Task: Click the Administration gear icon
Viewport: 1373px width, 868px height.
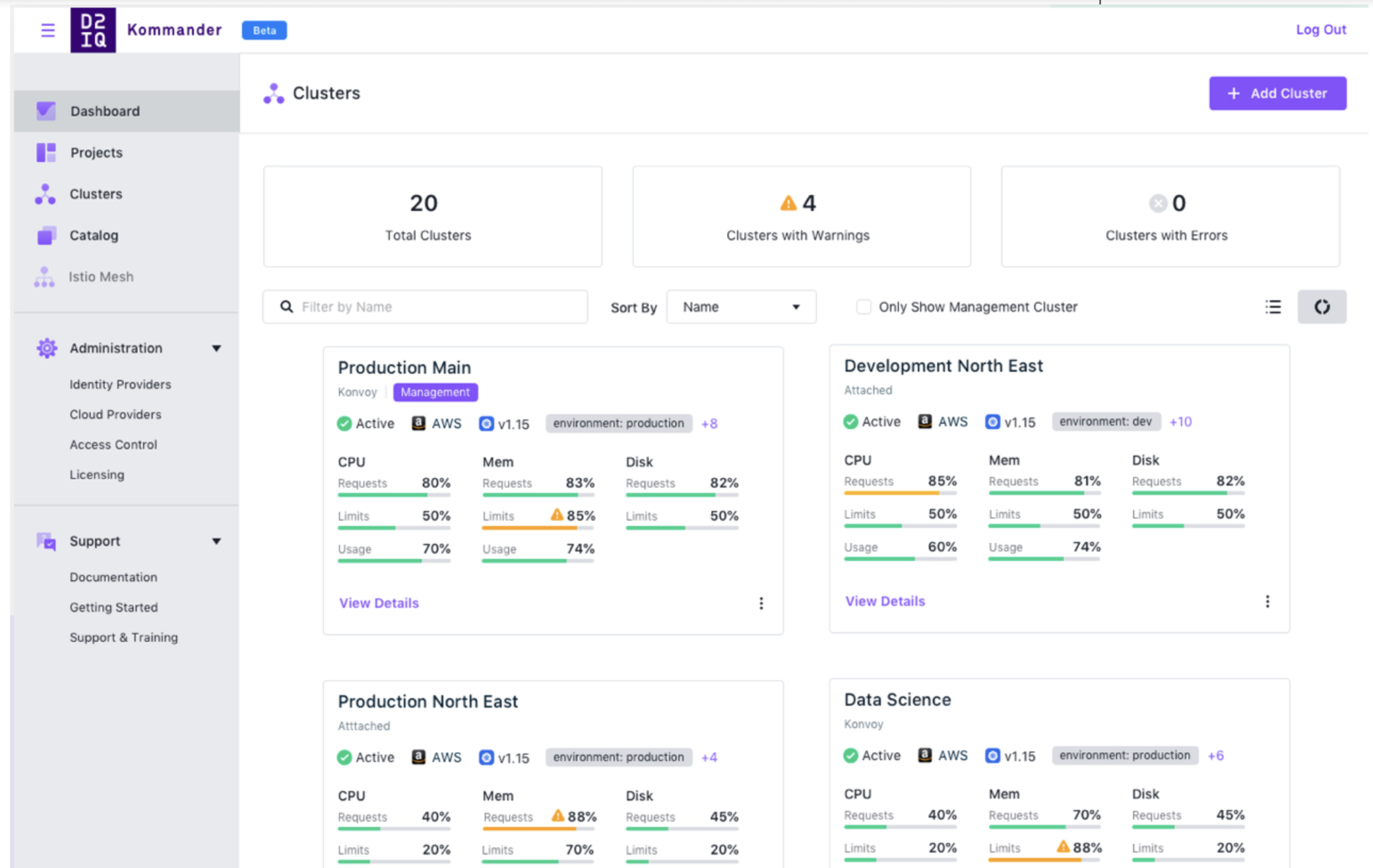Action: coord(47,348)
